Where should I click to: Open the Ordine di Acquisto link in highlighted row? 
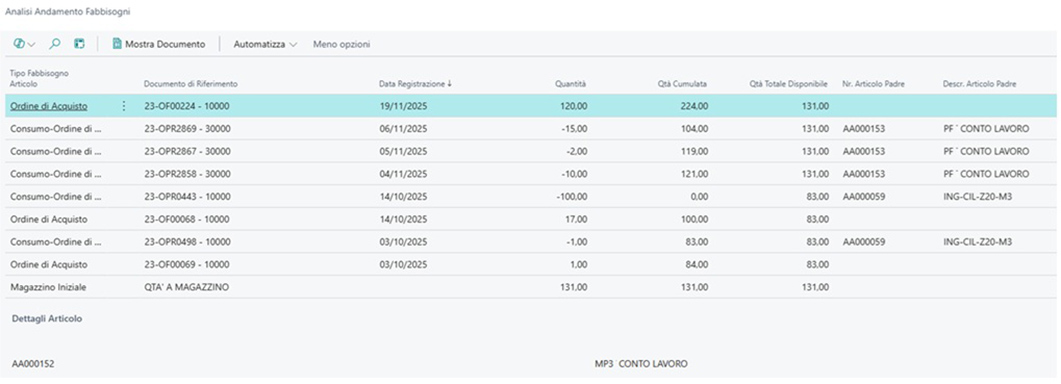point(49,106)
